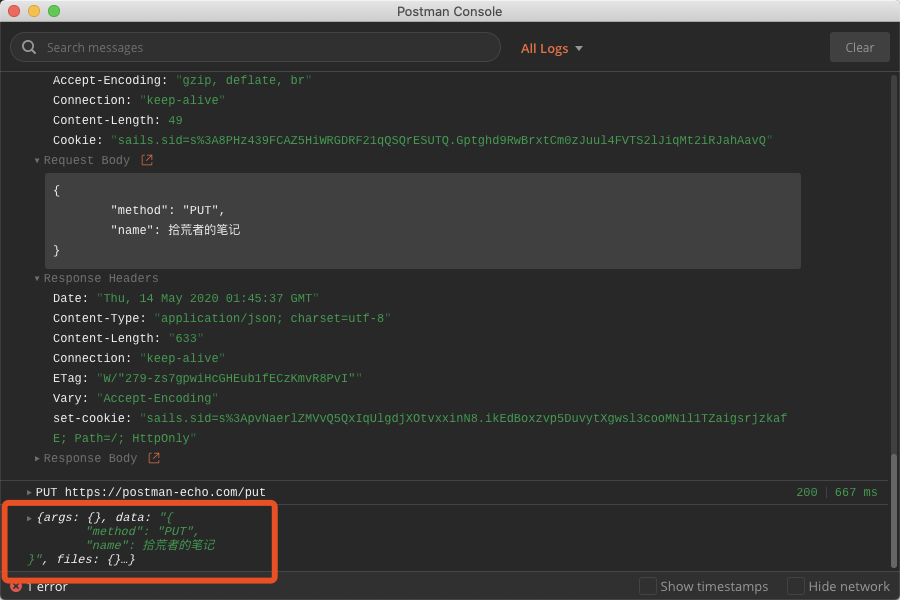Open Request Body in external view icon

coord(147,160)
